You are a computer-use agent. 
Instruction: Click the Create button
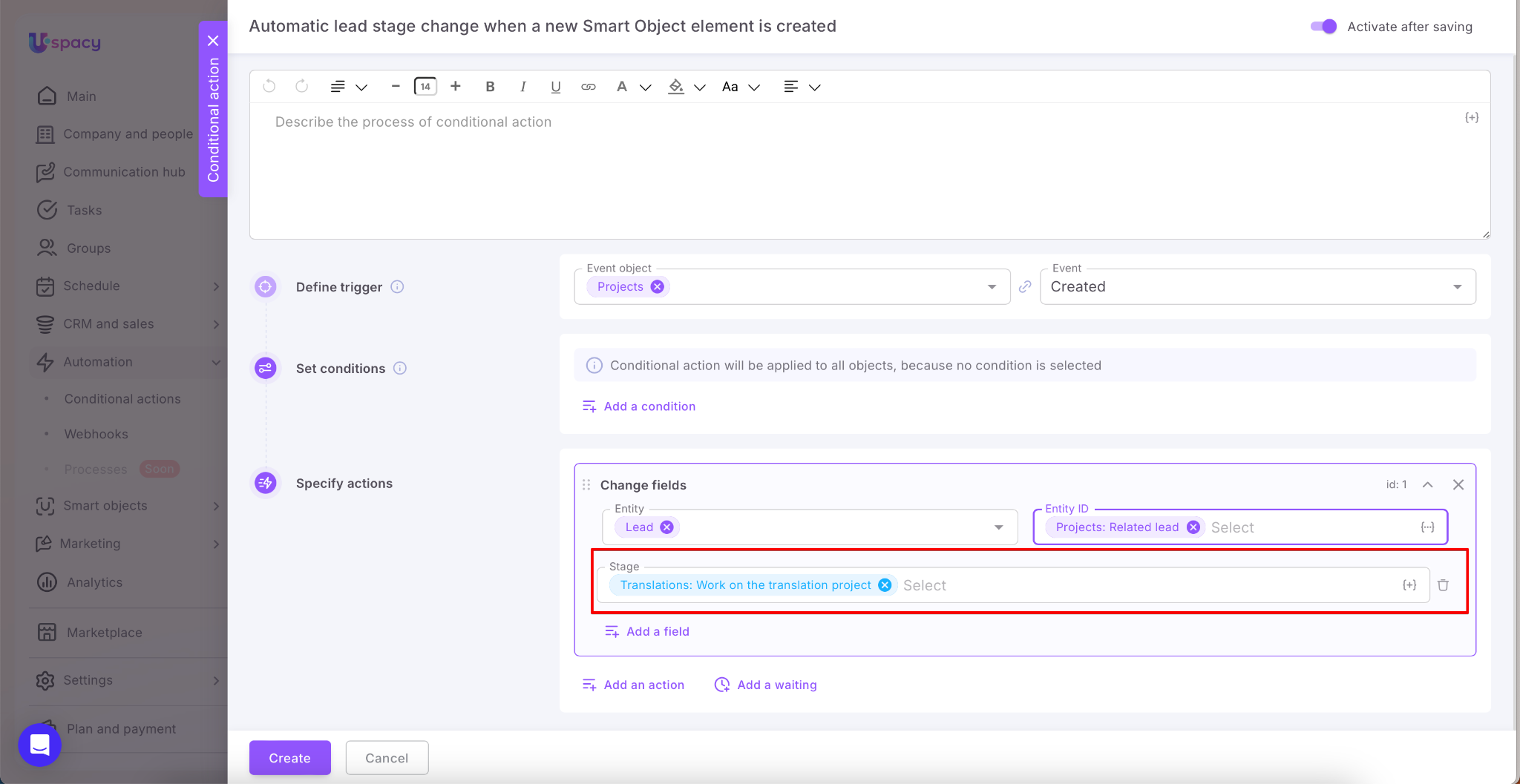289,758
